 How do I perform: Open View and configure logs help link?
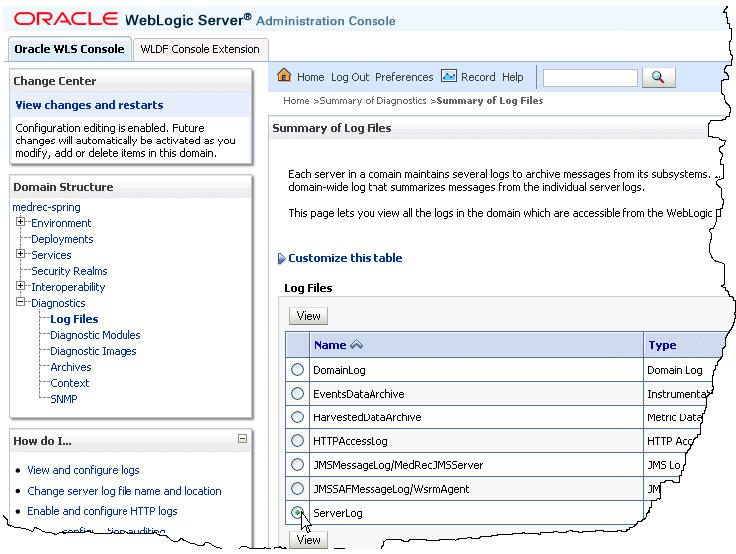point(83,470)
